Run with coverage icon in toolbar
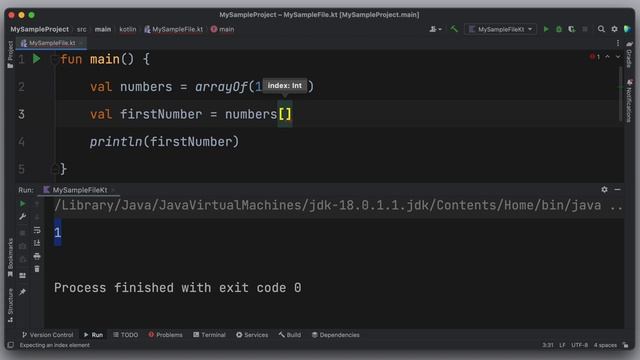This screenshot has width=640, height=360. pyautogui.click(x=572, y=29)
